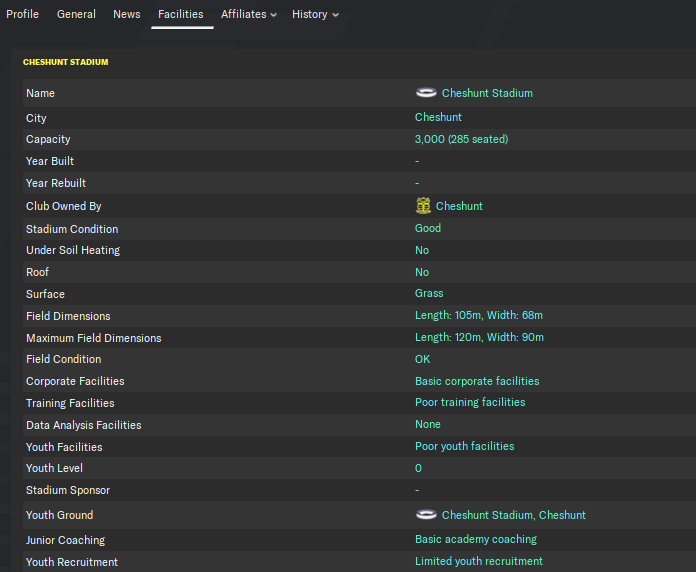
Task: Click the stadium icon beside Cheshunt Stadium name
Action: 426,93
